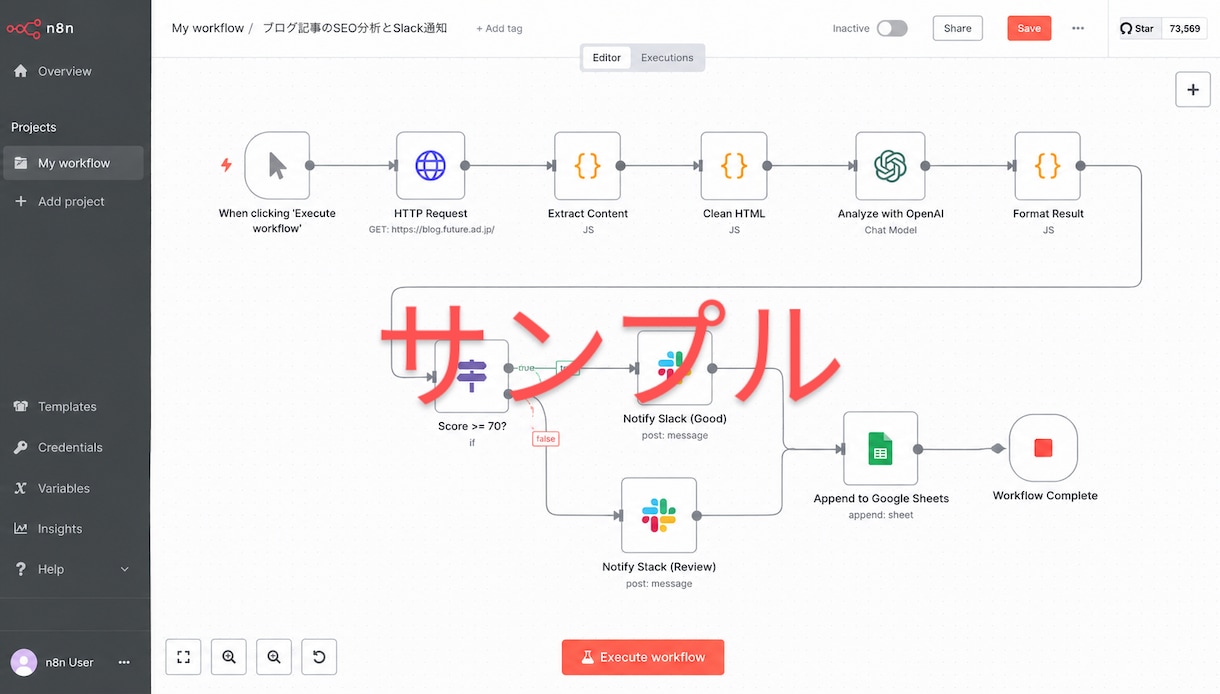This screenshot has height=694, width=1220.
Task: Click the Chat Model subtitle text
Action: 890,230
